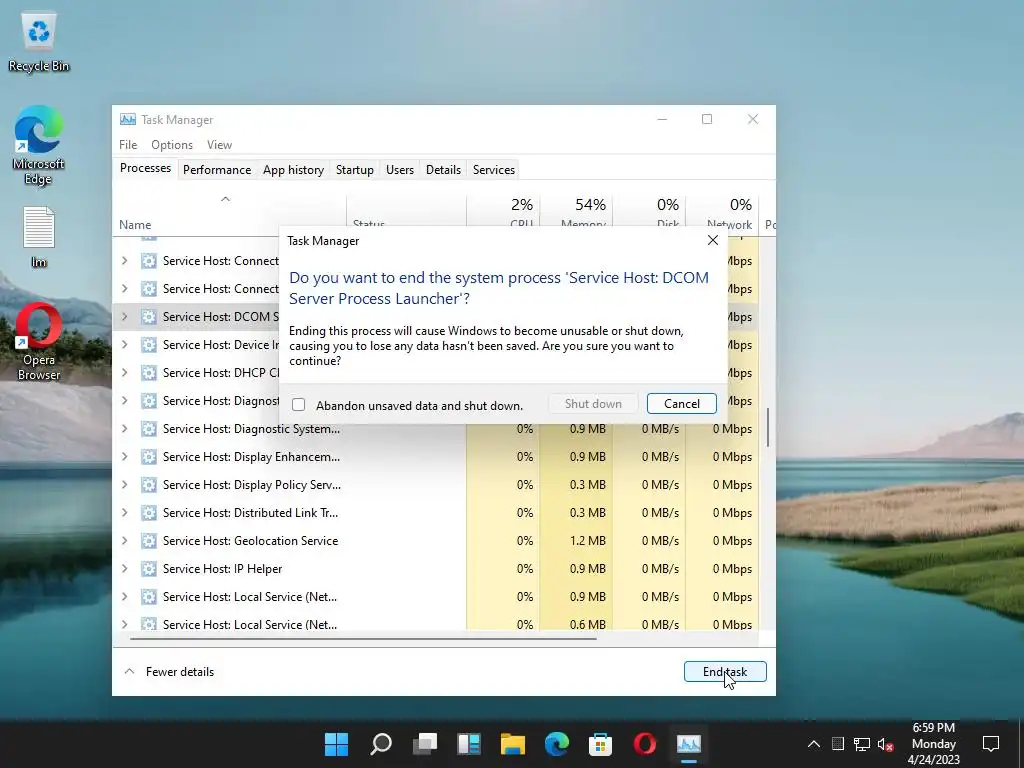Screen dimensions: 1024x768
Task: Open File Explorer from the taskbar
Action: tap(513, 744)
